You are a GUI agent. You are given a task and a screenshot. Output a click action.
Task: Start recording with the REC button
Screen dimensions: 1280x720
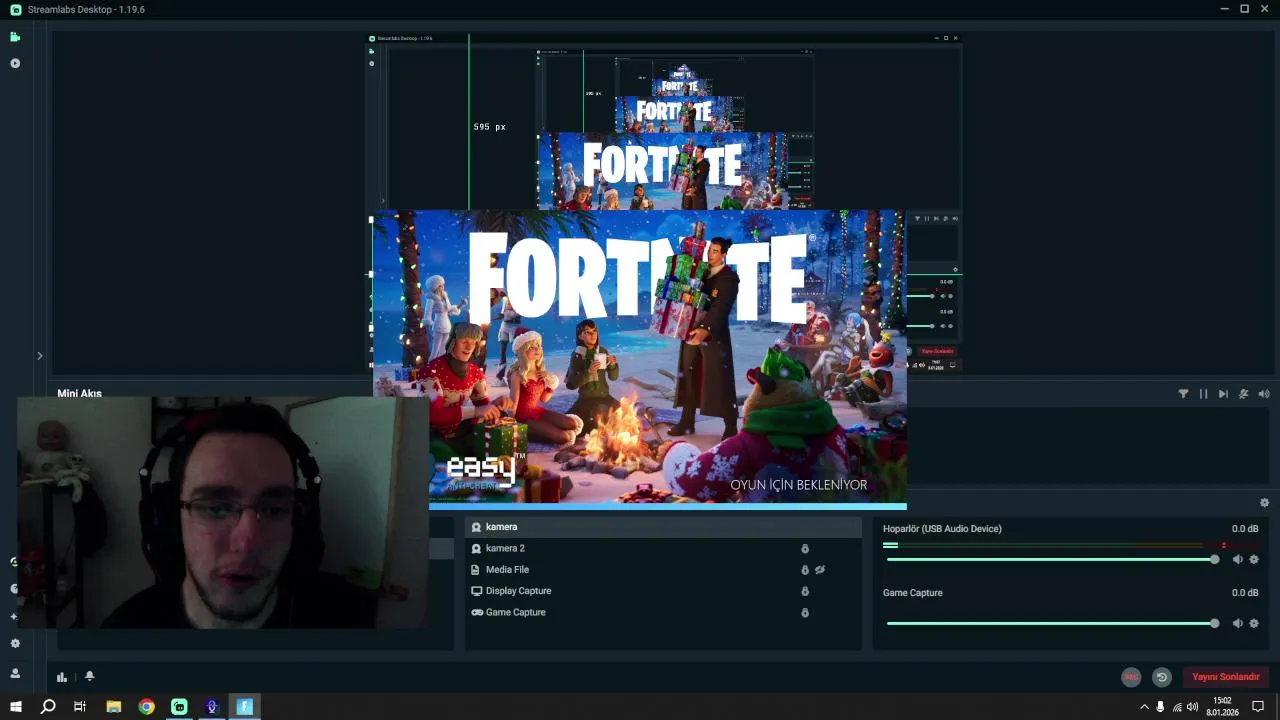pyautogui.click(x=1131, y=677)
